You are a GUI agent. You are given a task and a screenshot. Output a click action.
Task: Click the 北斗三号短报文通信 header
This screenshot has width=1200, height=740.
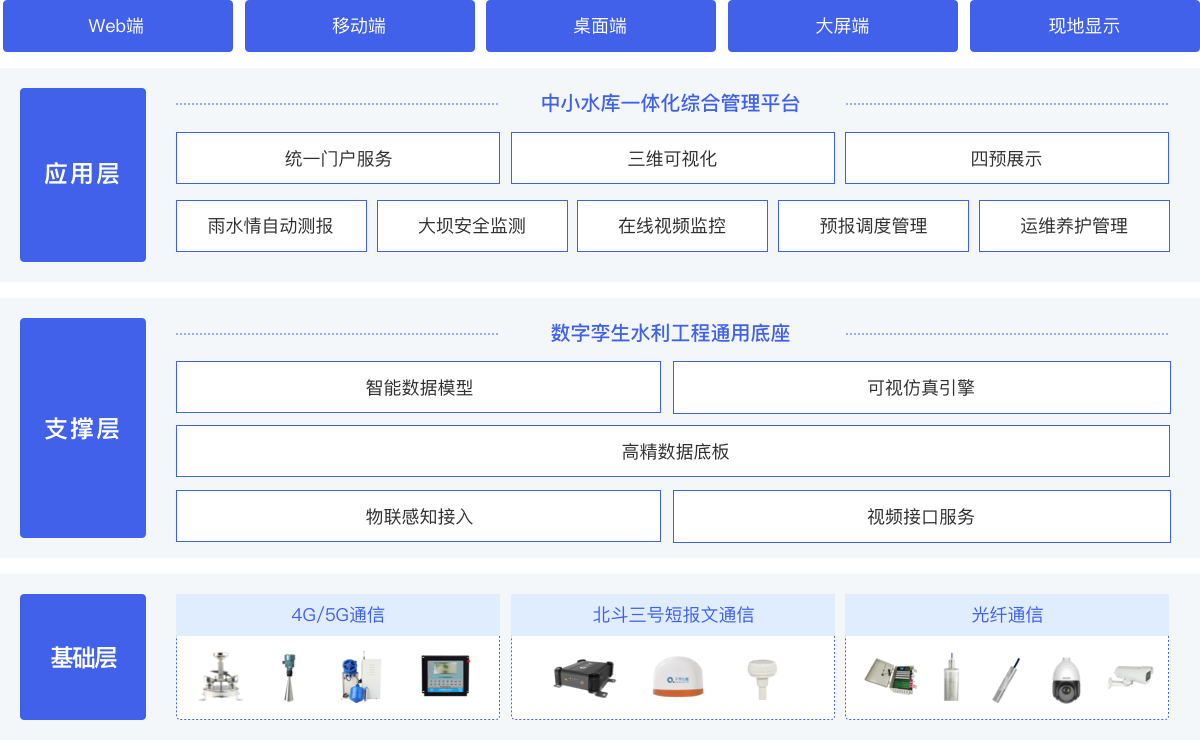point(673,615)
